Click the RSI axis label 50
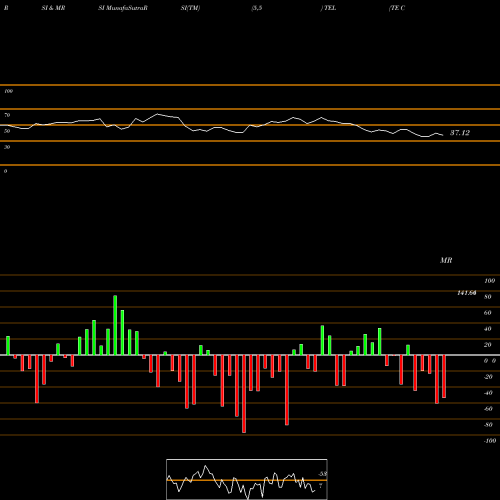This screenshot has width=500, height=500. point(7,131)
